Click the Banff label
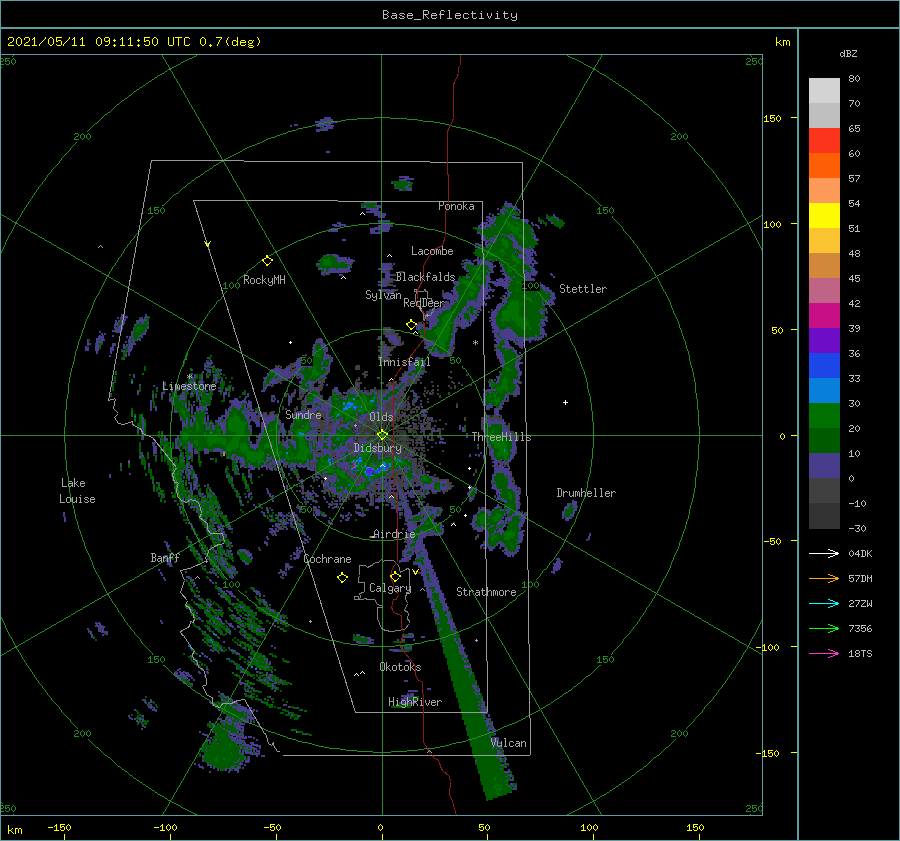The image size is (900, 841). click(x=165, y=558)
